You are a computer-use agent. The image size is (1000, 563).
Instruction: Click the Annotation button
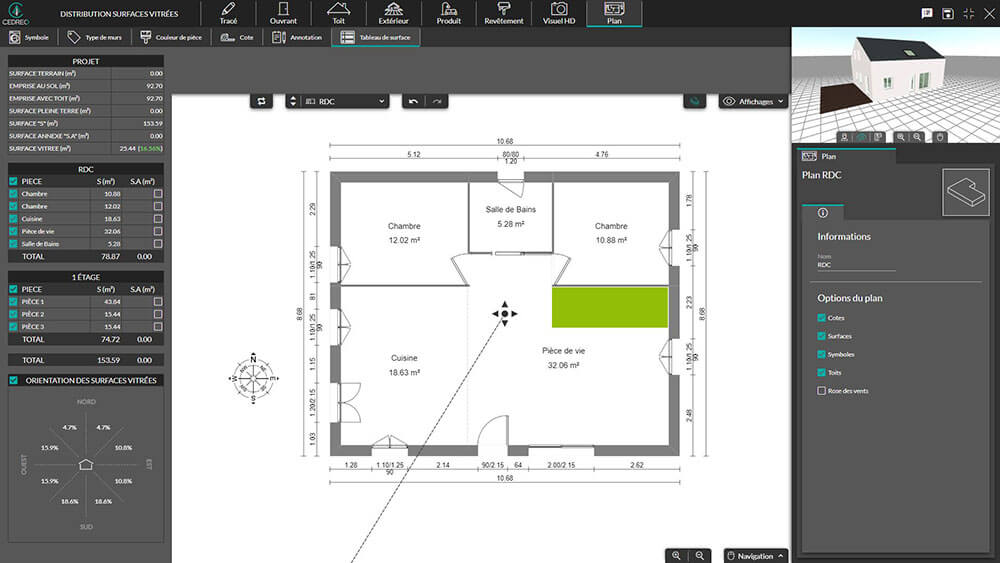298,37
